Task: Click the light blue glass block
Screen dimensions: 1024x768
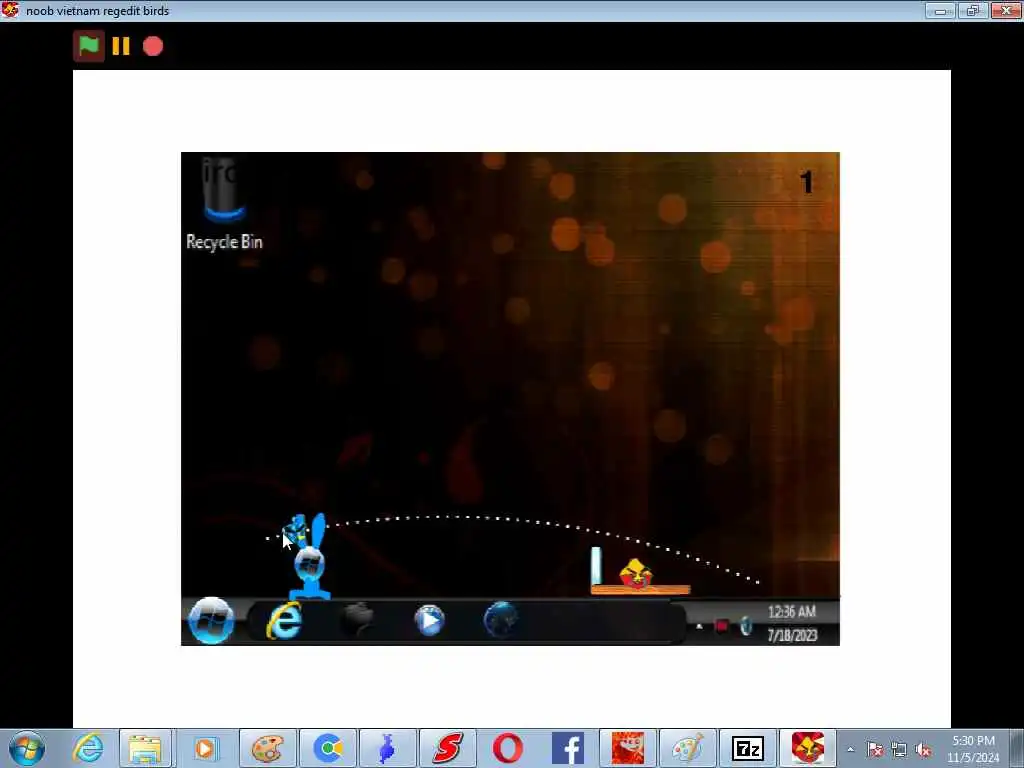Action: pyautogui.click(x=596, y=566)
